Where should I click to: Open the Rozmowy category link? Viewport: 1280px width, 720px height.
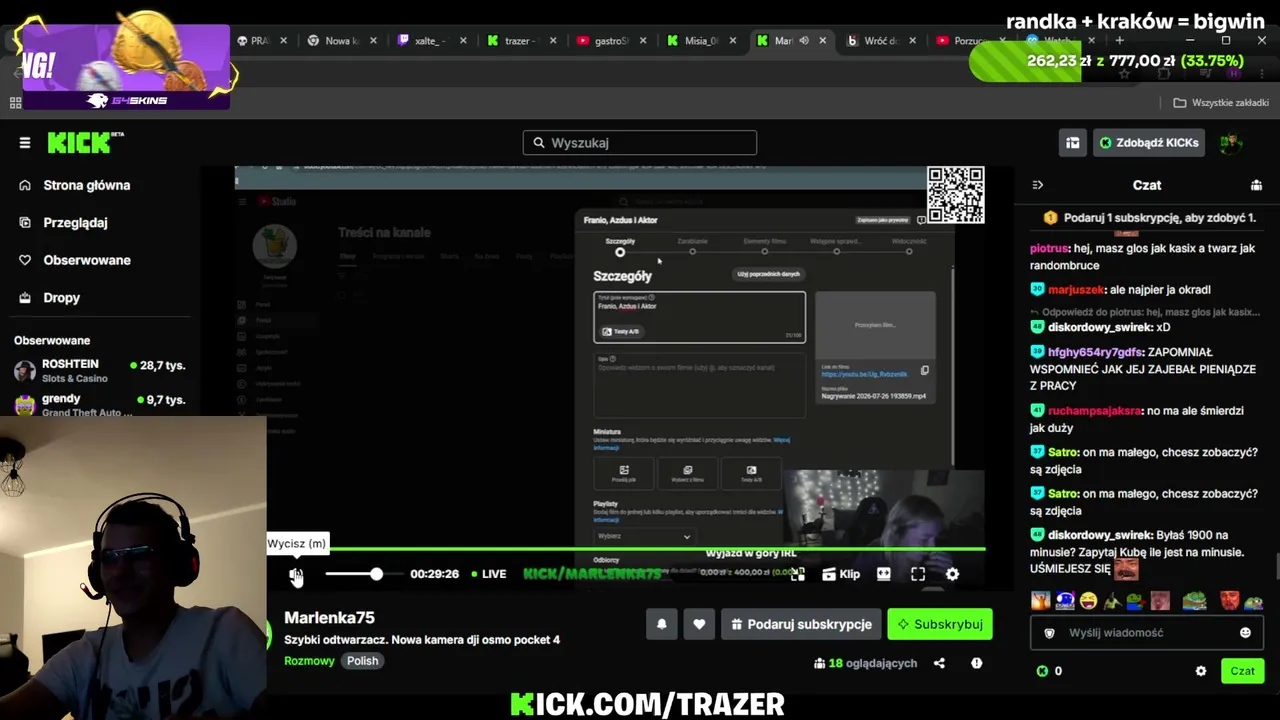pos(309,661)
